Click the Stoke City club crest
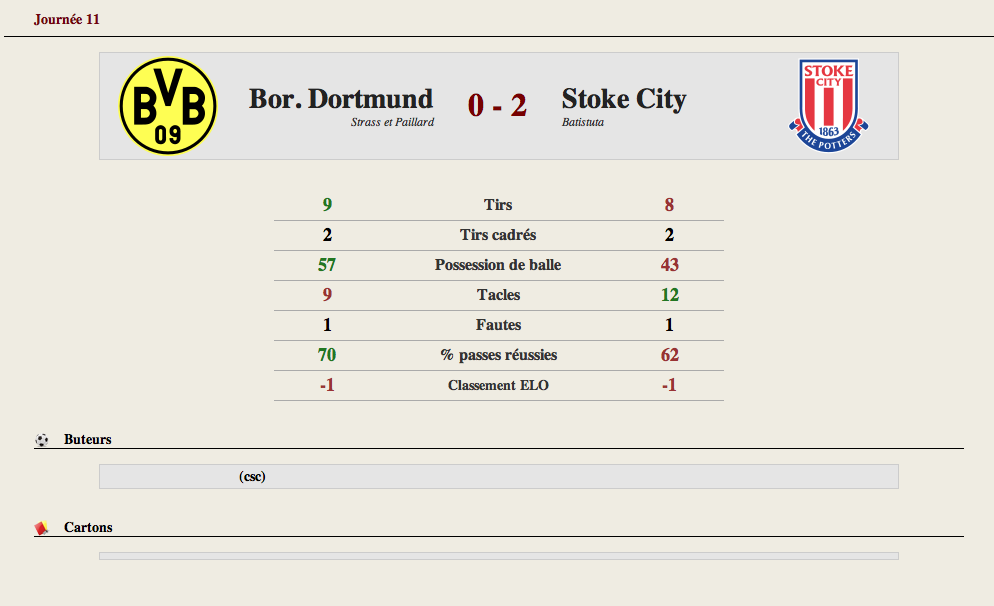994x606 pixels. (829, 106)
